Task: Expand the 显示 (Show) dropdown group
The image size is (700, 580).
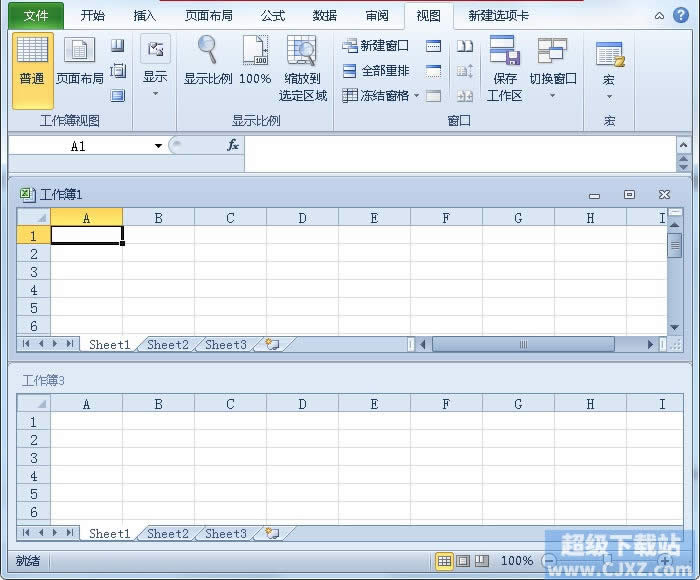Action: pyautogui.click(x=155, y=67)
